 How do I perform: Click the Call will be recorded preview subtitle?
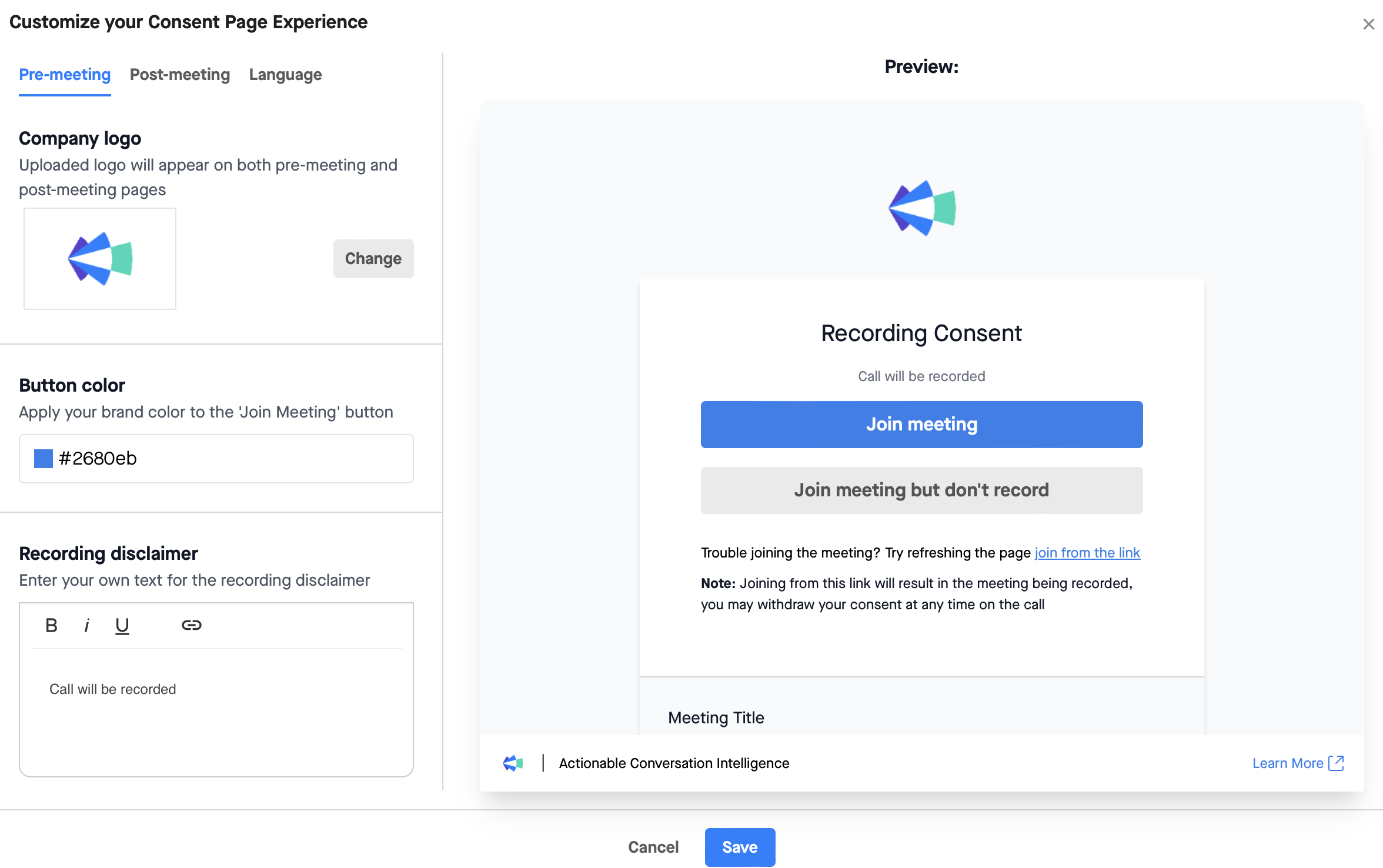coord(921,376)
